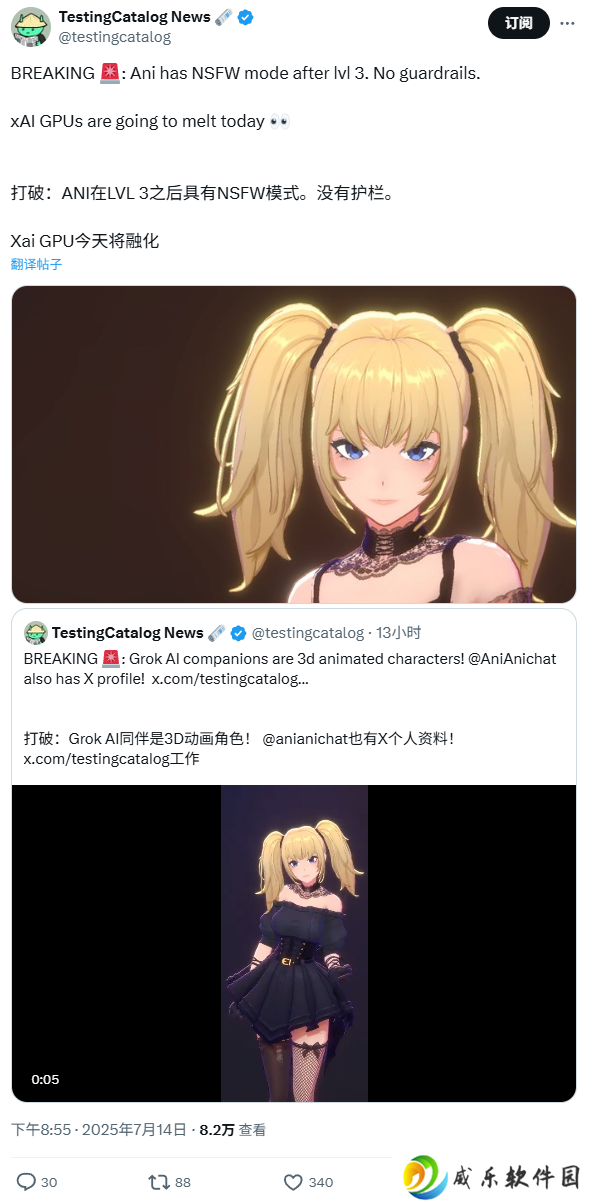Open the three-dot more options menu

click(569, 22)
